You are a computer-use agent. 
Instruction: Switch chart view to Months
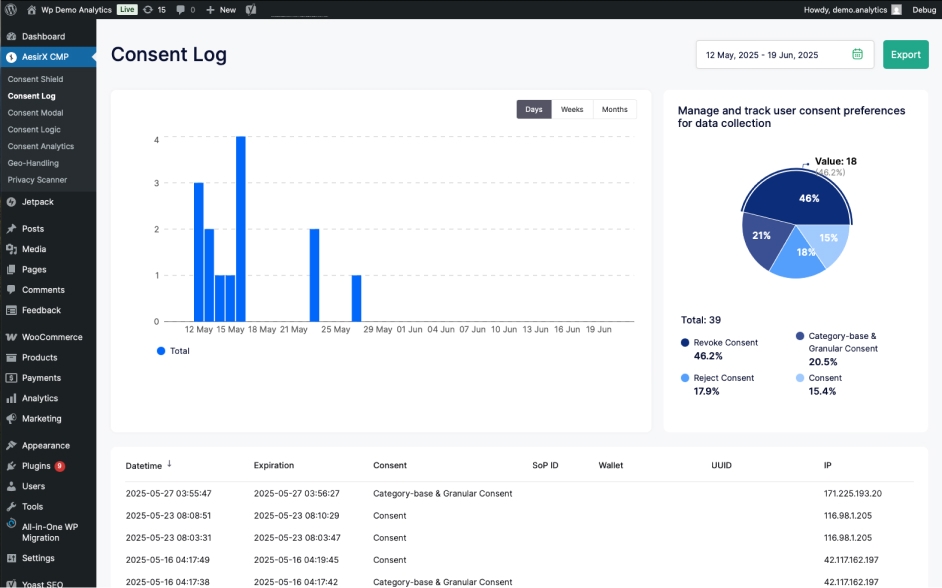pyautogui.click(x=615, y=109)
